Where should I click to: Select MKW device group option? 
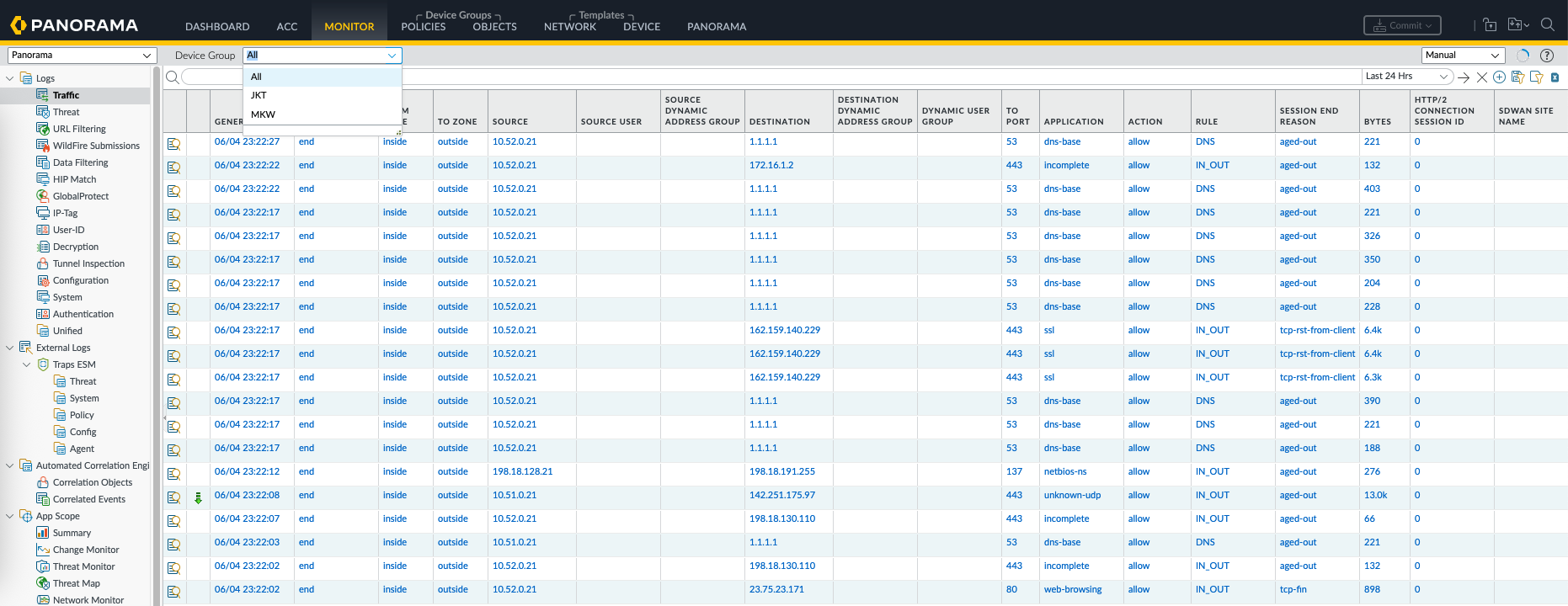263,114
